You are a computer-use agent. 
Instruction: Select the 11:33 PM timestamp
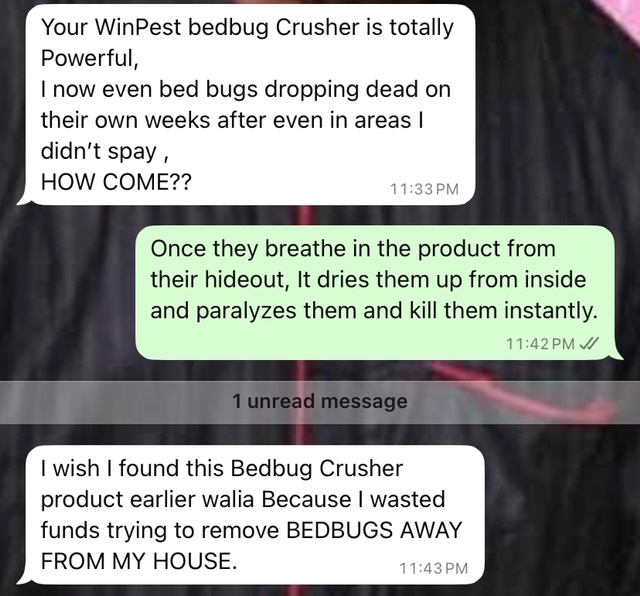pos(424,189)
